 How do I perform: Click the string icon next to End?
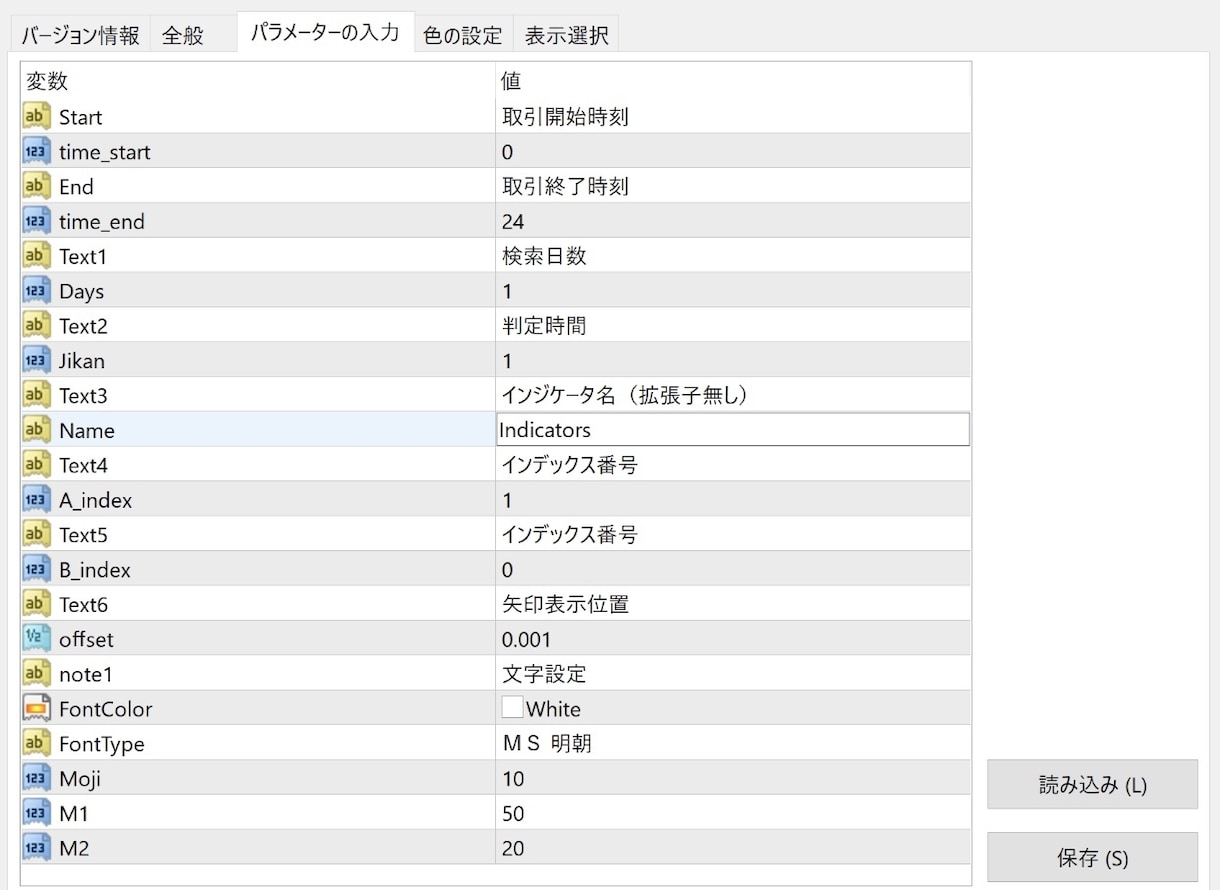coord(36,187)
